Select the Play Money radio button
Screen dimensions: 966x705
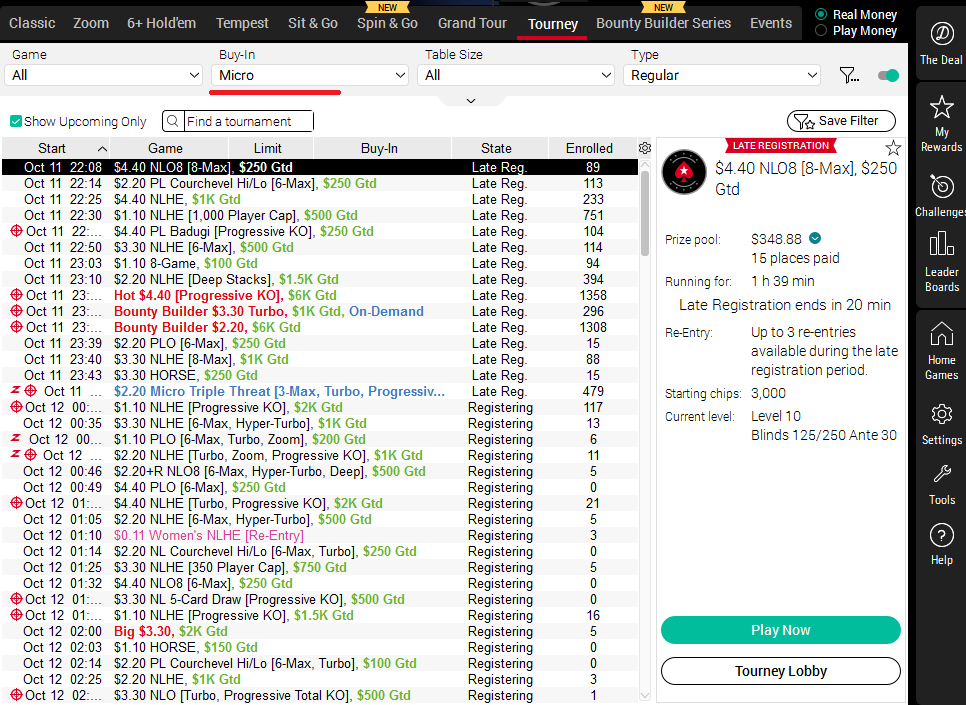[821, 30]
